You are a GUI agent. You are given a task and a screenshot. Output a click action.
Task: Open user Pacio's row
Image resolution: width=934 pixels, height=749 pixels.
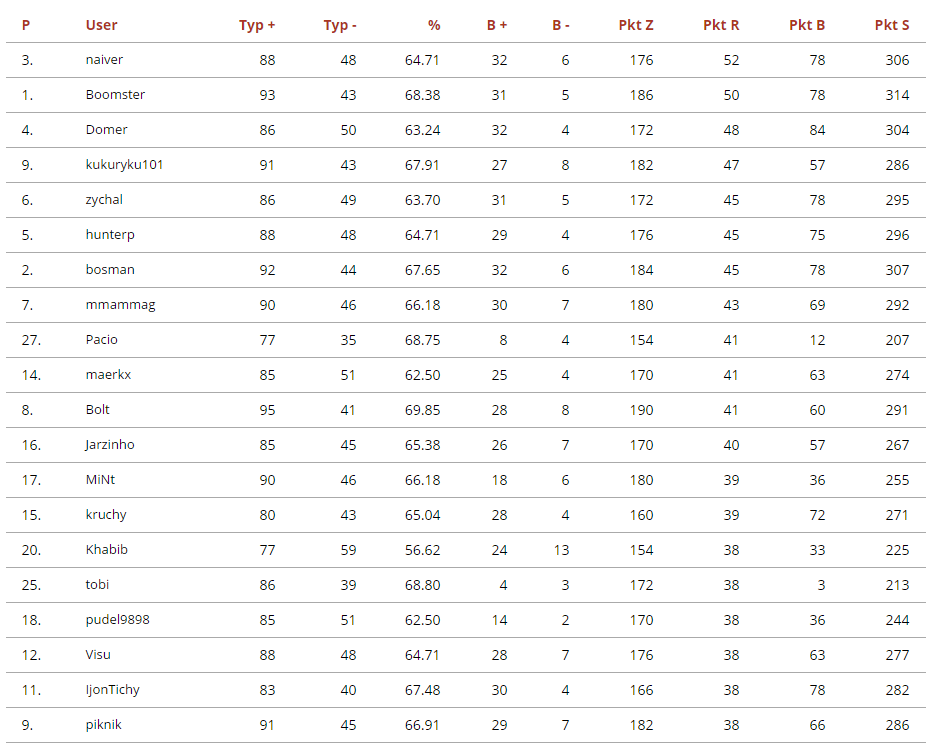102,340
